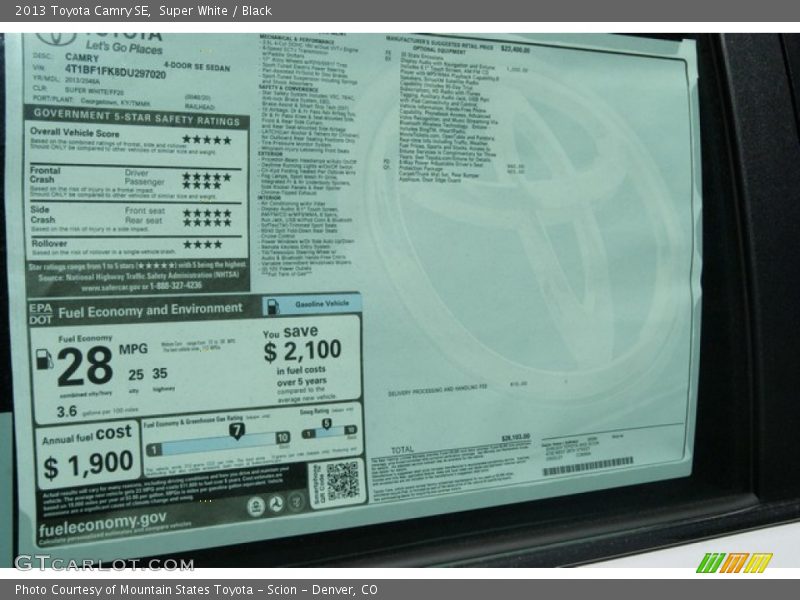This screenshot has width=800, height=600.
Task: Click the smartphone QR code
Action: [x=343, y=480]
